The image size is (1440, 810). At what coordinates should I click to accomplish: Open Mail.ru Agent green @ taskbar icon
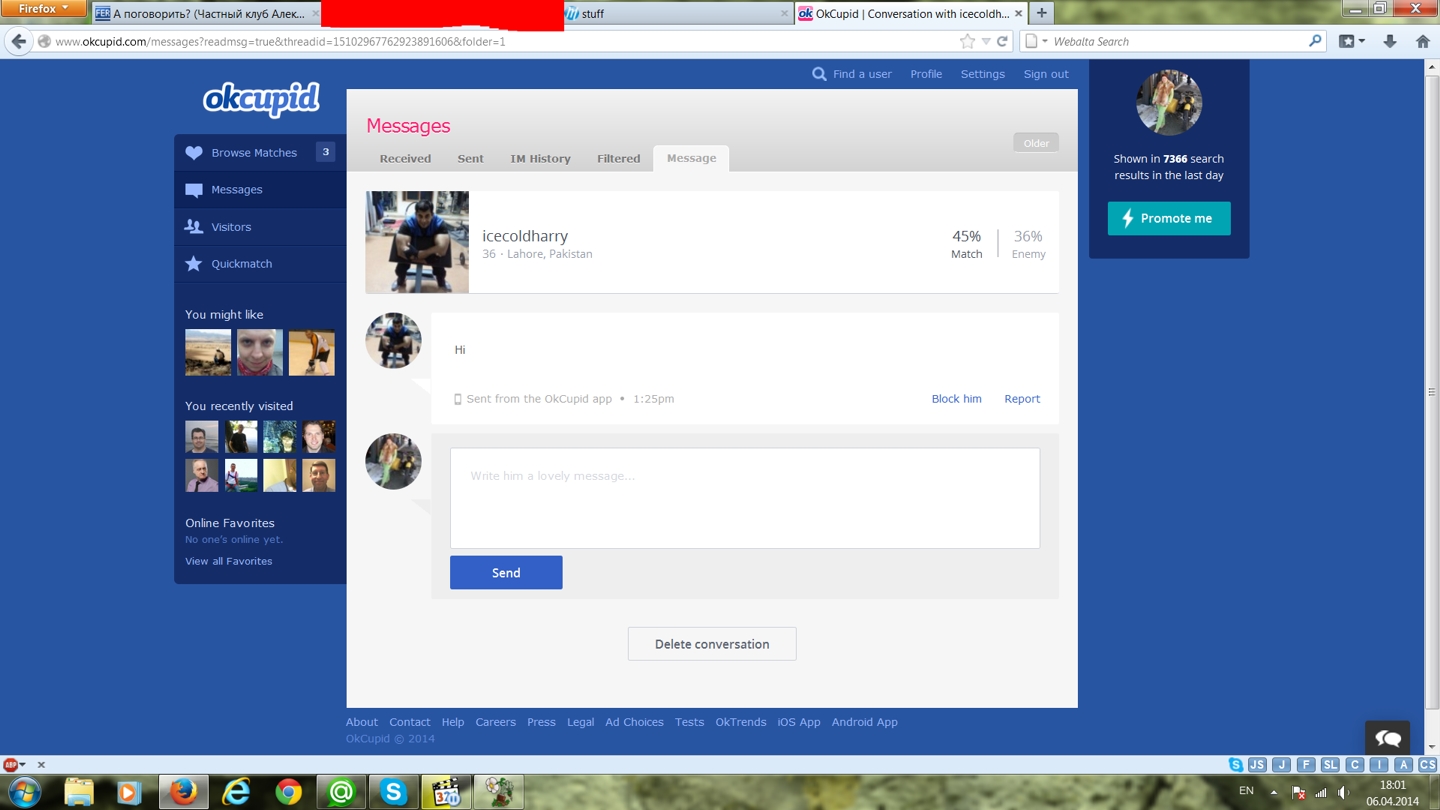pyautogui.click(x=341, y=792)
